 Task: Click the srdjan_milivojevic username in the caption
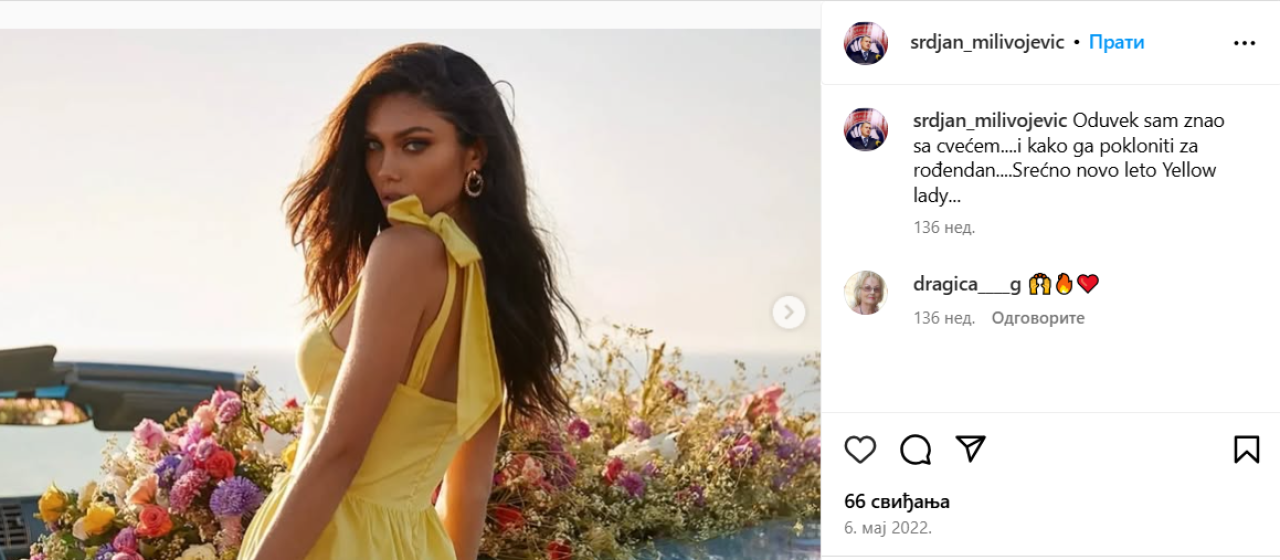pyautogui.click(x=990, y=121)
